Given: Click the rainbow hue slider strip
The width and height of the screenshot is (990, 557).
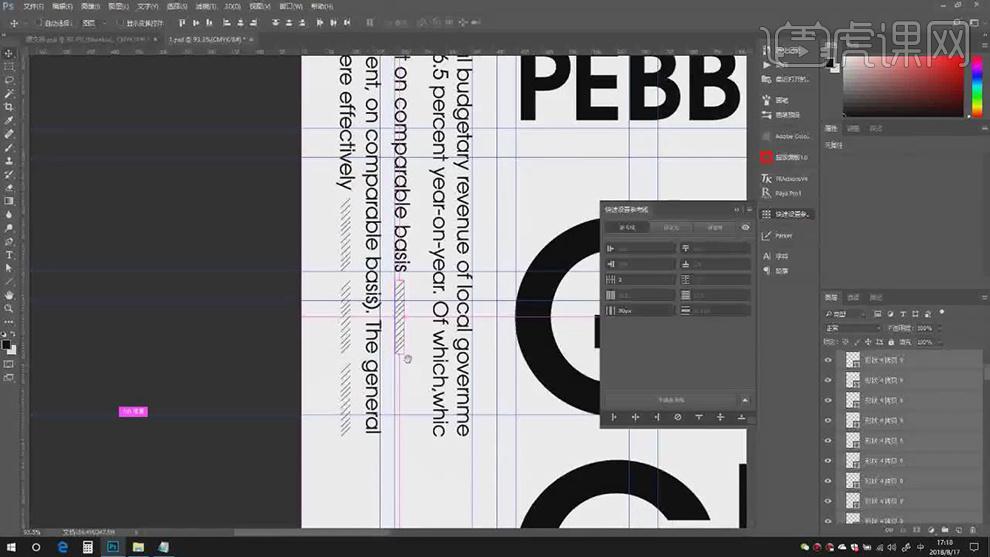Looking at the screenshot, I should (x=977, y=87).
